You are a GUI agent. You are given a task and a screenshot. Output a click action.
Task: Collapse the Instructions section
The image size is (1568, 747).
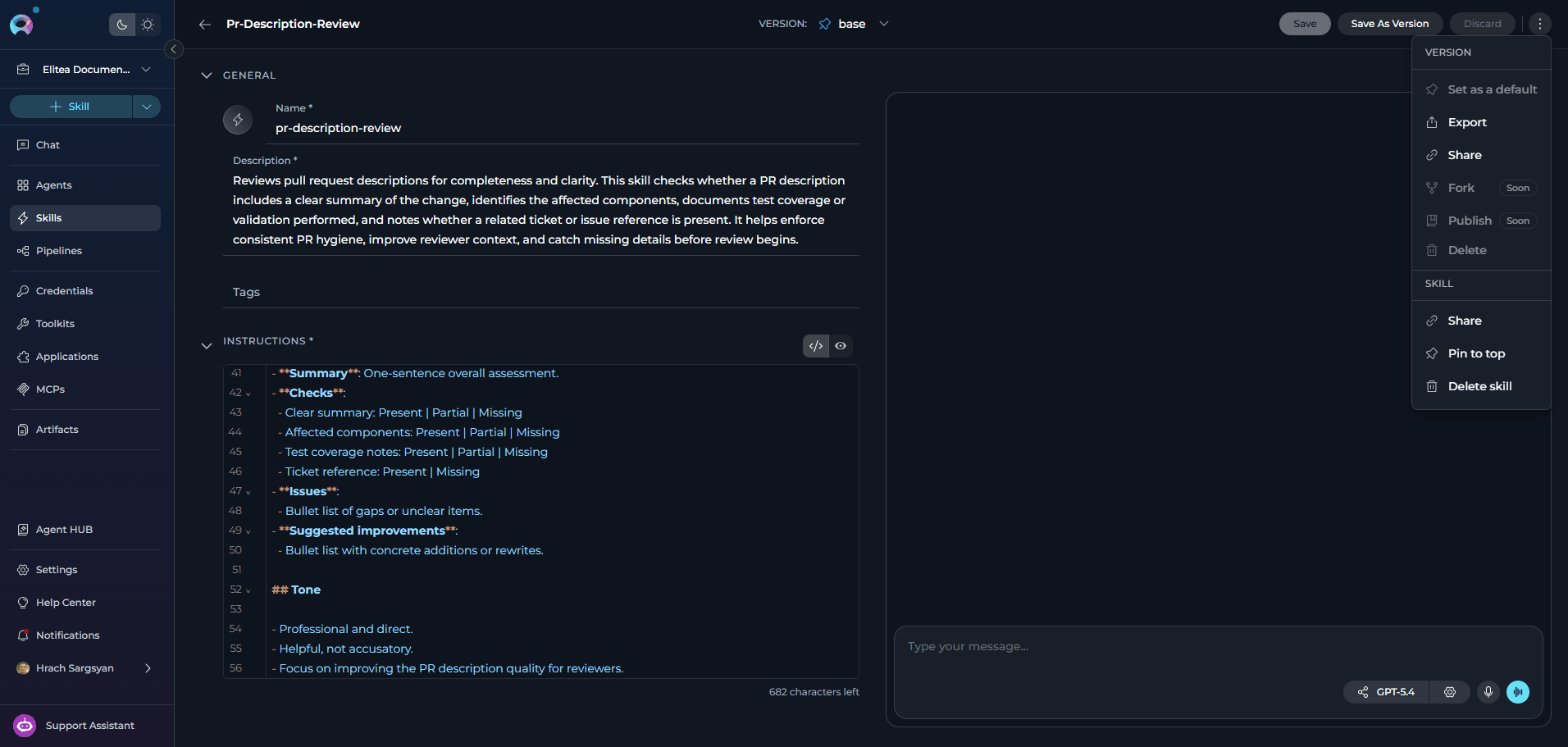click(x=207, y=346)
